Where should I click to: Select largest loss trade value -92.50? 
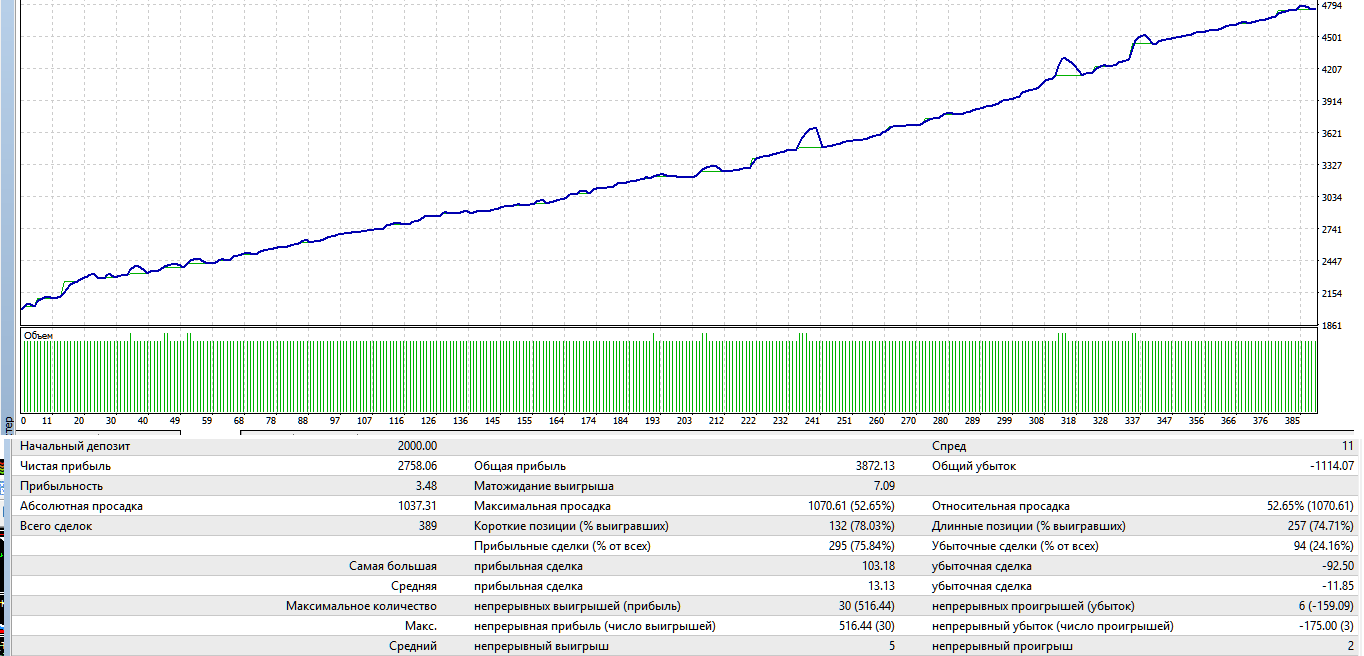(x=1336, y=566)
